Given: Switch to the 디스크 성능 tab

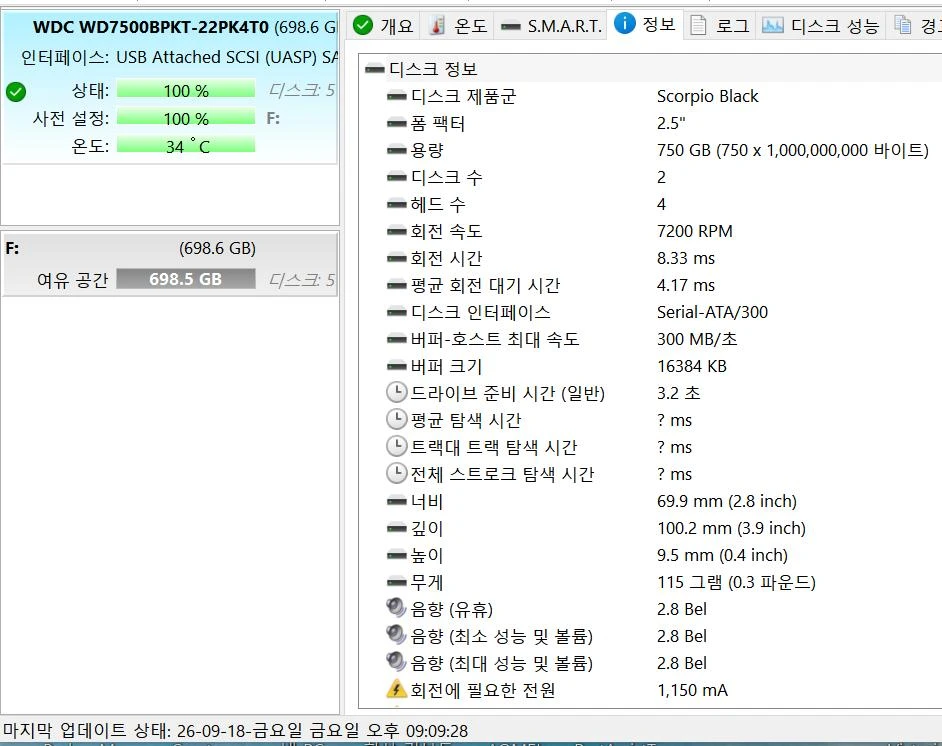Looking at the screenshot, I should click(821, 26).
